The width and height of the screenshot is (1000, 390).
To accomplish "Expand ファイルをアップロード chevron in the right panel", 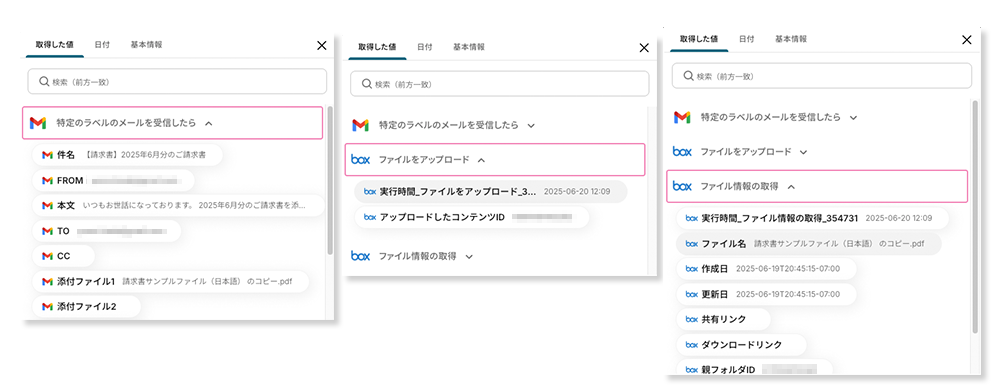I will [804, 152].
